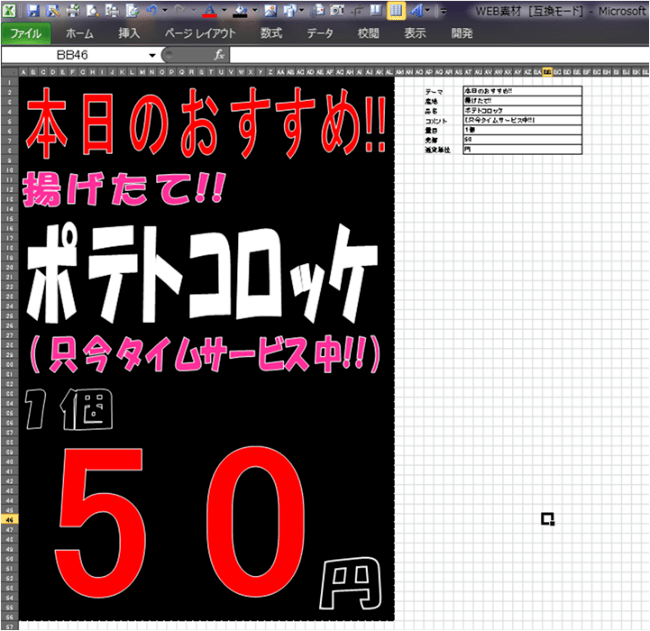Open the font colour palette dropdown arrow

224,10
